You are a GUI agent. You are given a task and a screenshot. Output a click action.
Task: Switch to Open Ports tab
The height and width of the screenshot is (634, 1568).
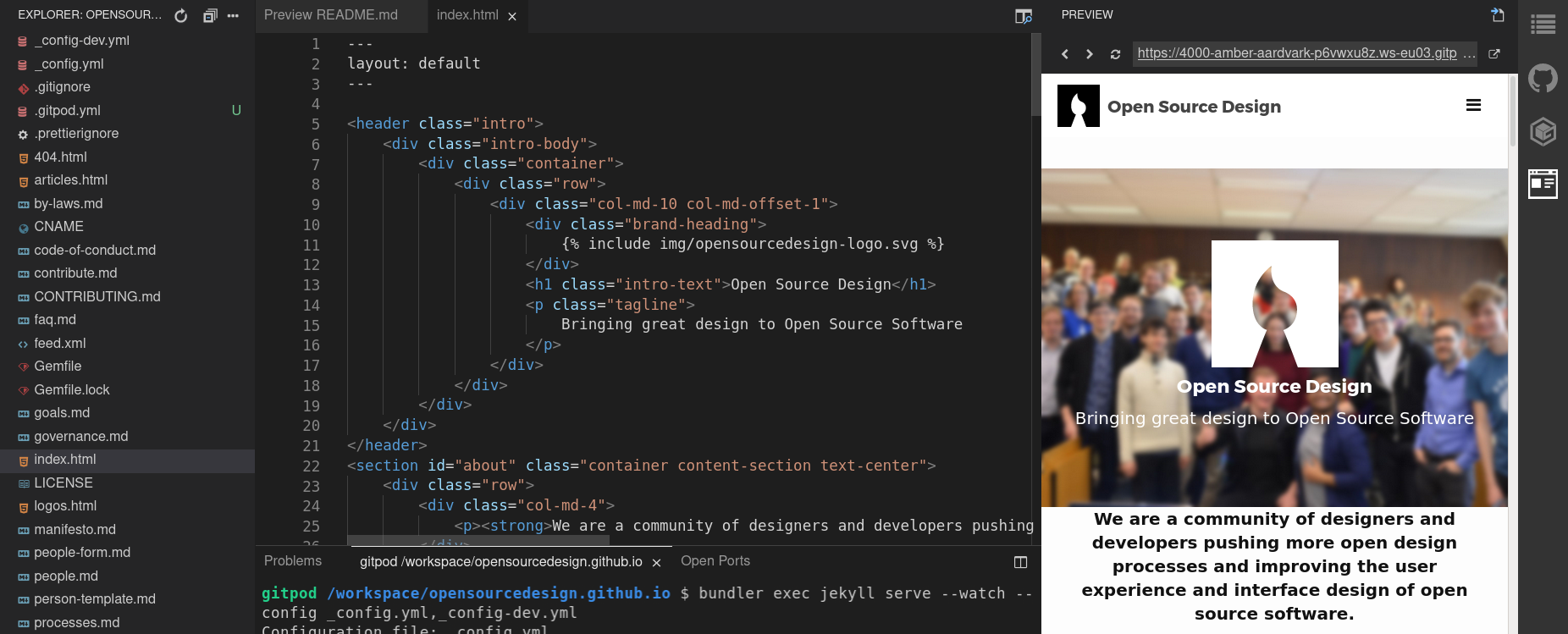715,561
